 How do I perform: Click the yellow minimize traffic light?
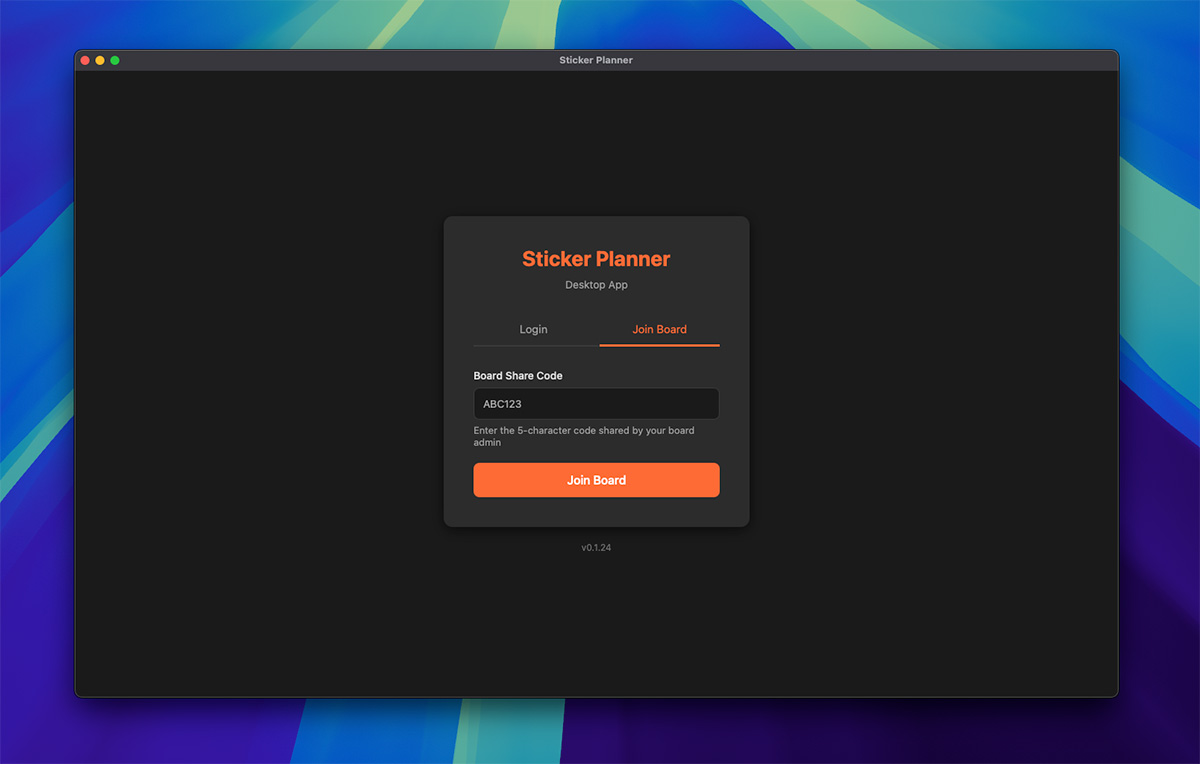(x=100, y=60)
